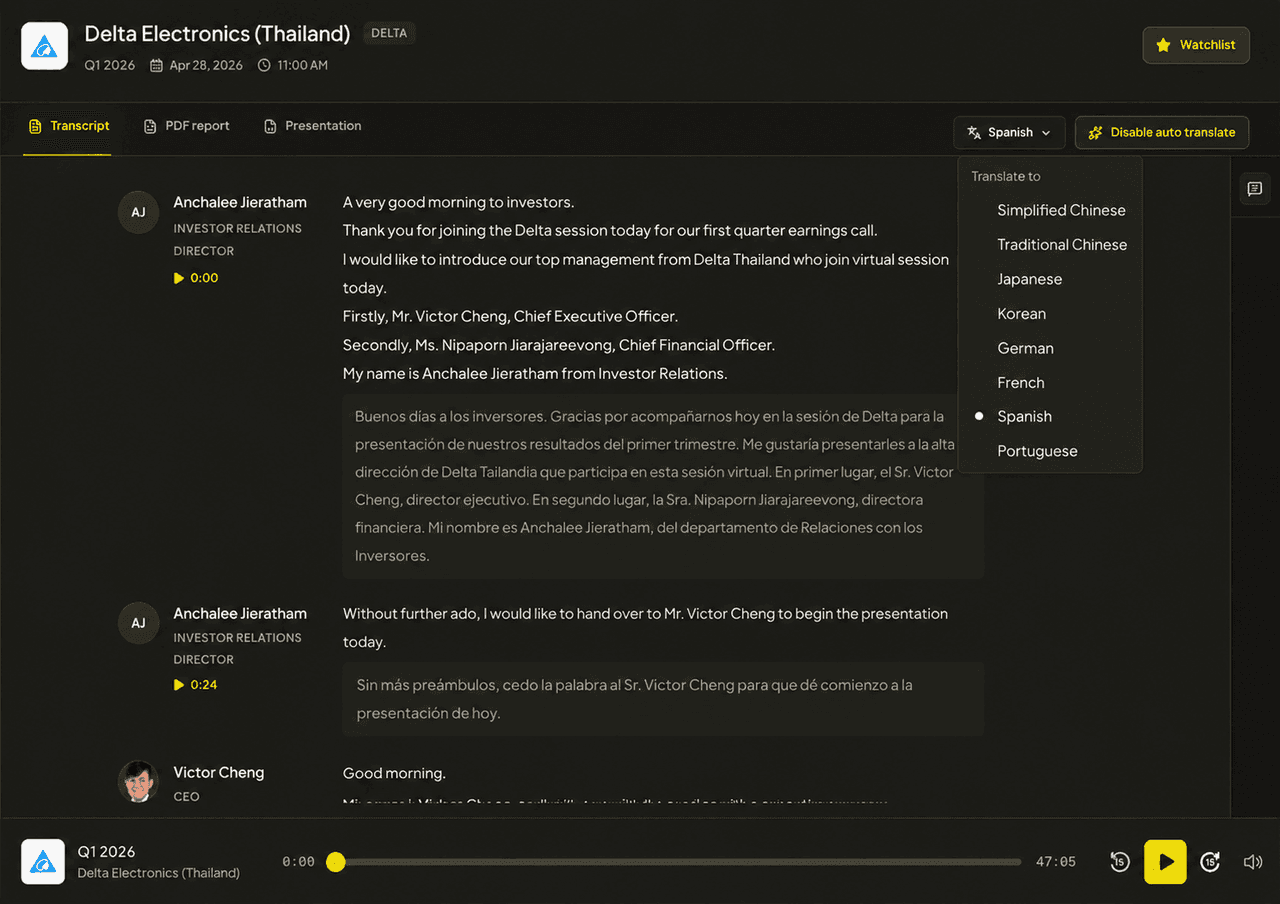The width and height of the screenshot is (1280, 904).
Task: Click the Delta Electronics logo in header
Action: pos(45,46)
